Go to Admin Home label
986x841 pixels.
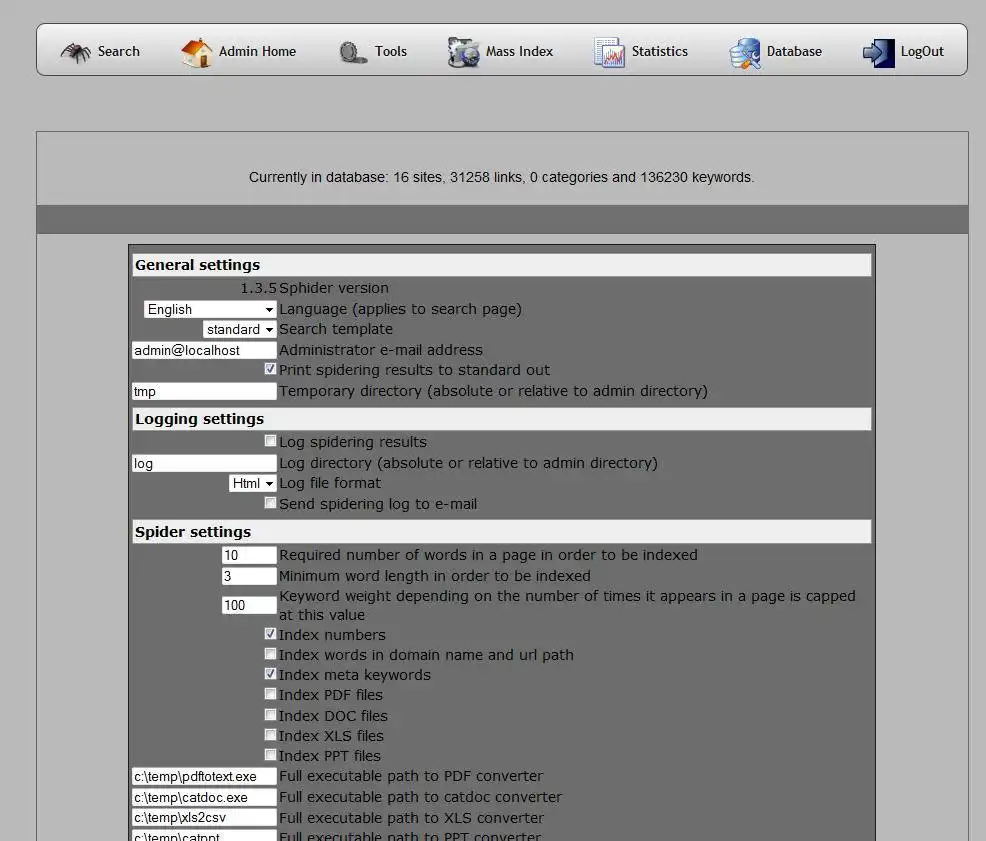click(257, 52)
